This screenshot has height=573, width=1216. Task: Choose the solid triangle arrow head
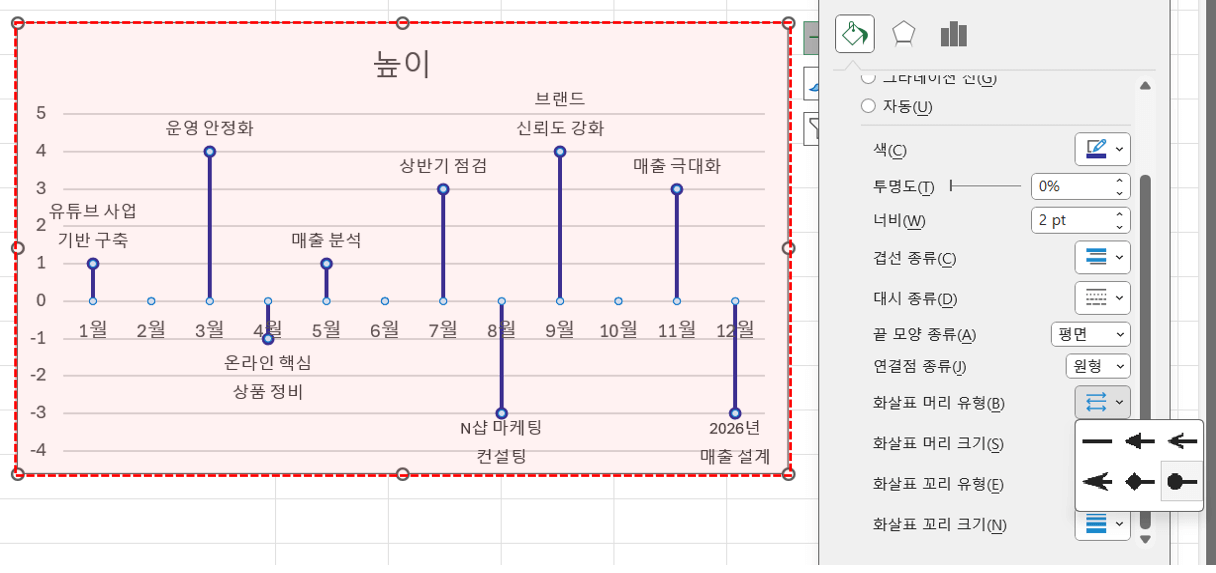pyautogui.click(x=1140, y=440)
